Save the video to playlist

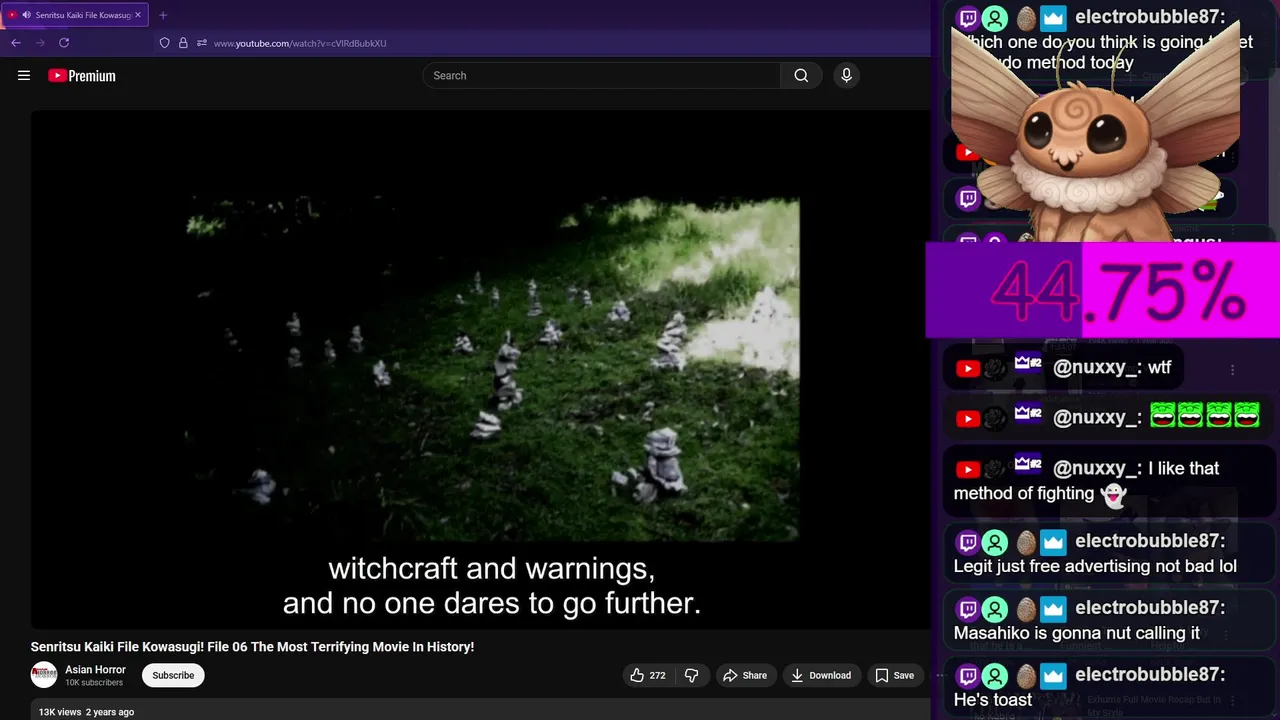tap(894, 675)
